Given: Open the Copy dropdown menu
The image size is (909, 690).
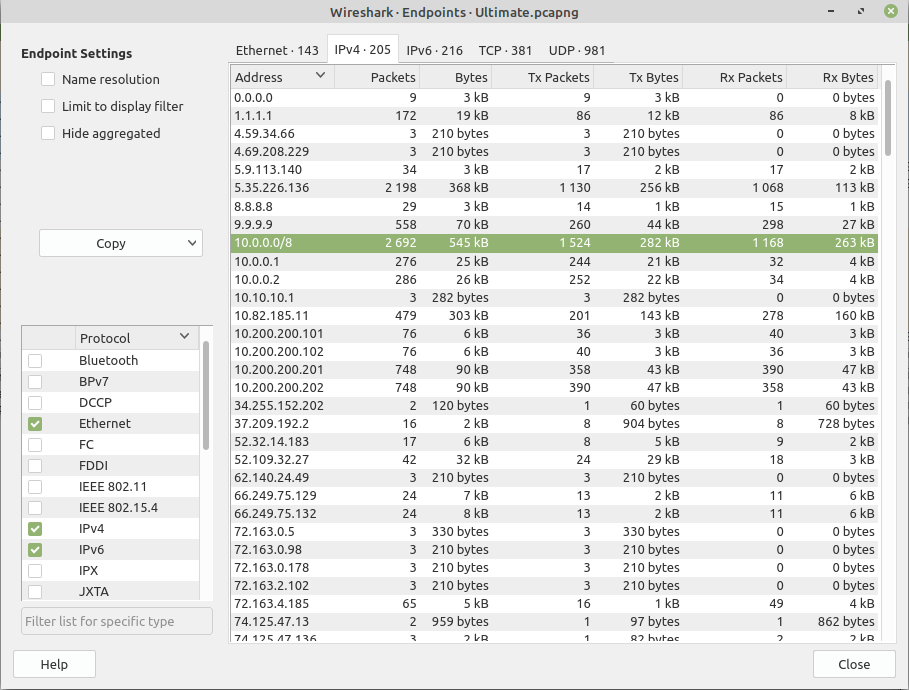Looking at the screenshot, I should tap(120, 243).
